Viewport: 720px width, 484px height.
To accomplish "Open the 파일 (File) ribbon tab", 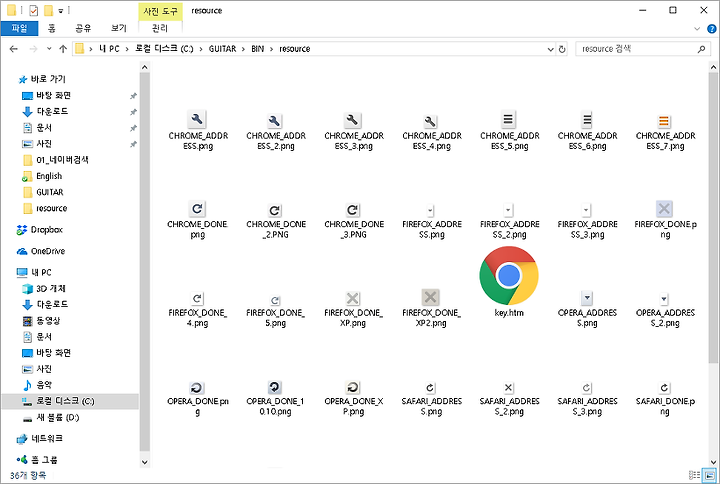I will coord(19,28).
